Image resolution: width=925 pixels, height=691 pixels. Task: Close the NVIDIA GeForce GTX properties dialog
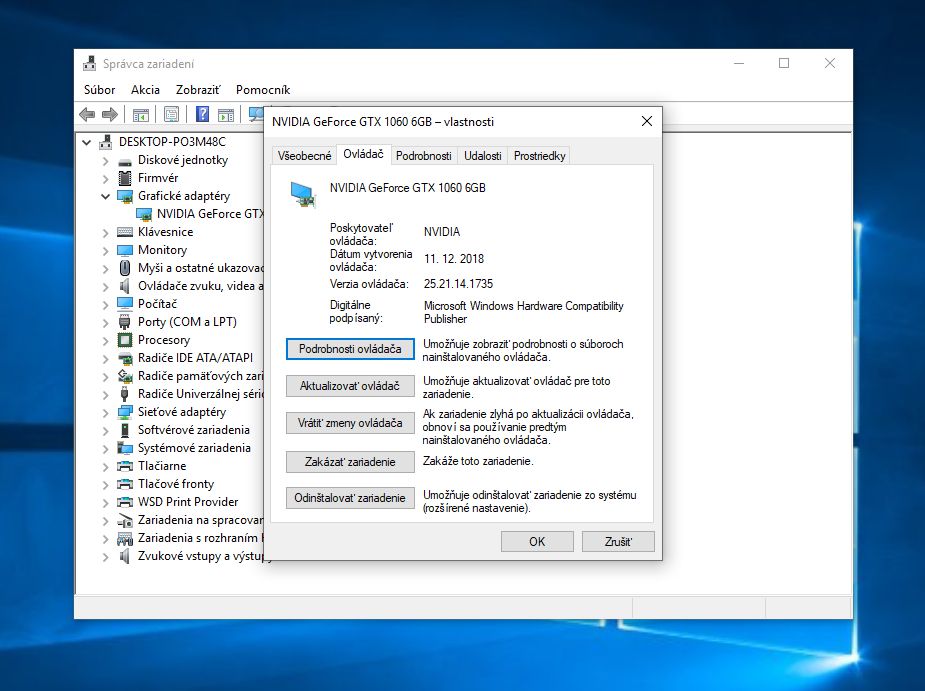[x=647, y=122]
